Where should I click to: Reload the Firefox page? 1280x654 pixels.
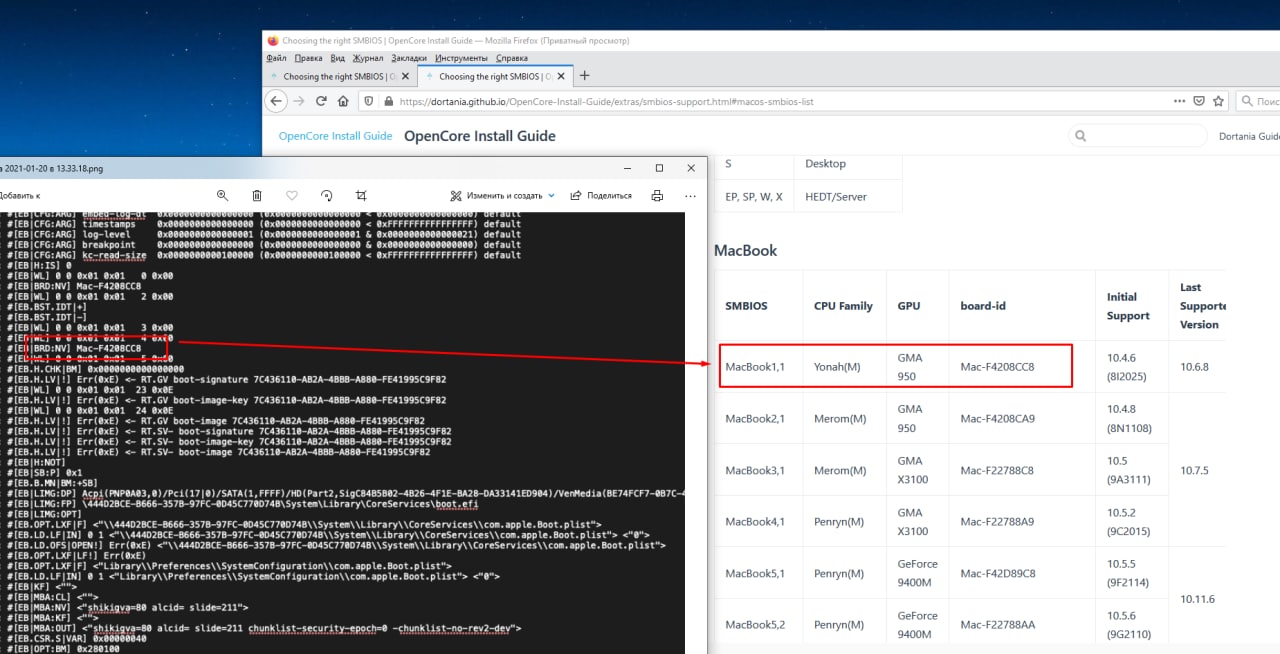[x=321, y=101]
